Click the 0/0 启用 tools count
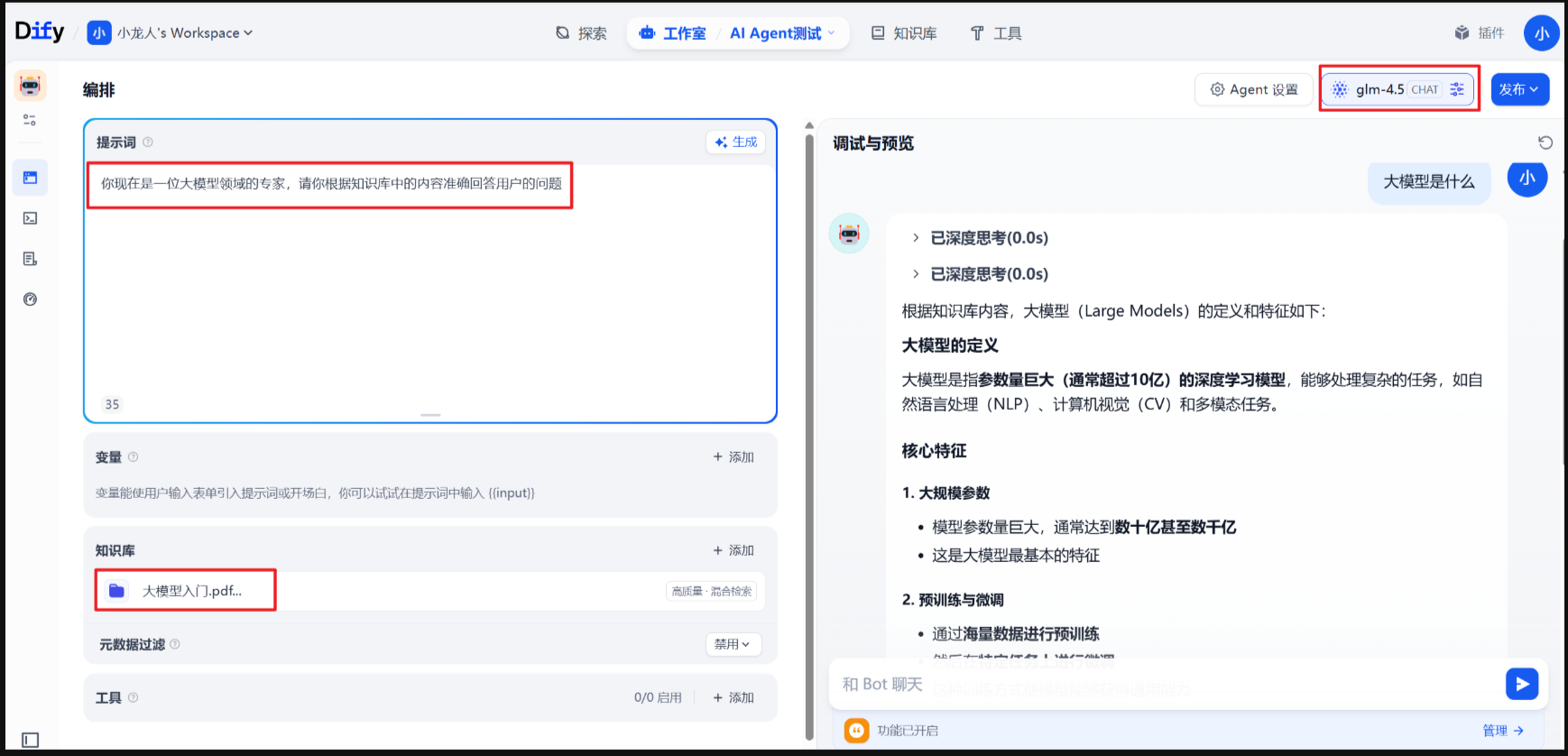This screenshot has width=1568, height=756. tap(658, 697)
